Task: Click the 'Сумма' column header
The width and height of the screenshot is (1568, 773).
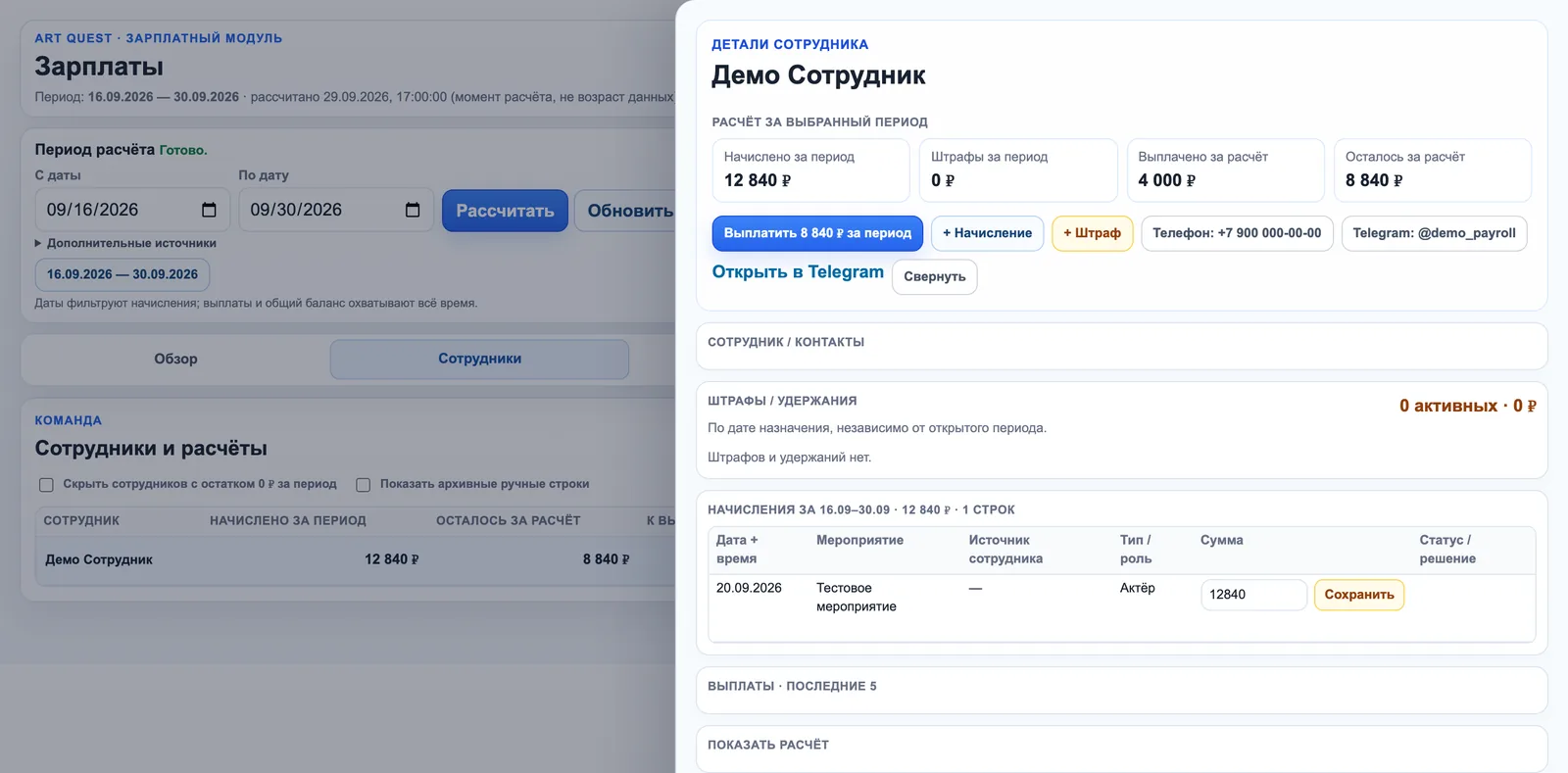Action: 1221,540
